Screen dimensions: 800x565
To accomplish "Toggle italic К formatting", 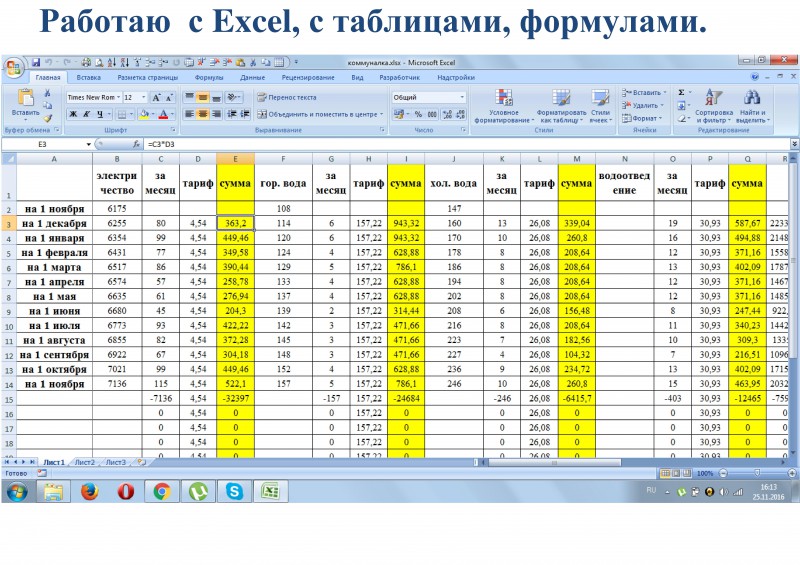I will point(86,114).
